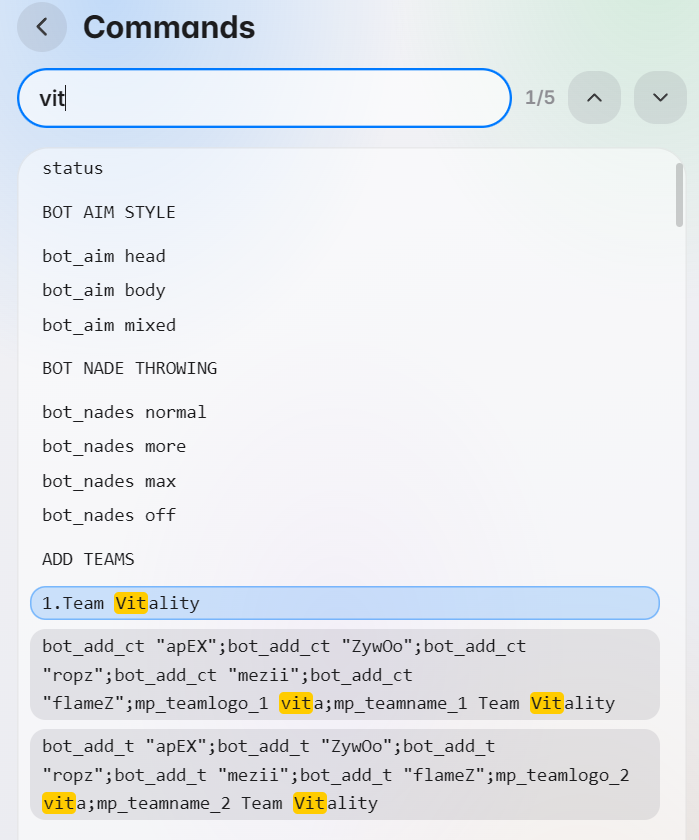Click the list's vertical scrollbar

coord(679,196)
